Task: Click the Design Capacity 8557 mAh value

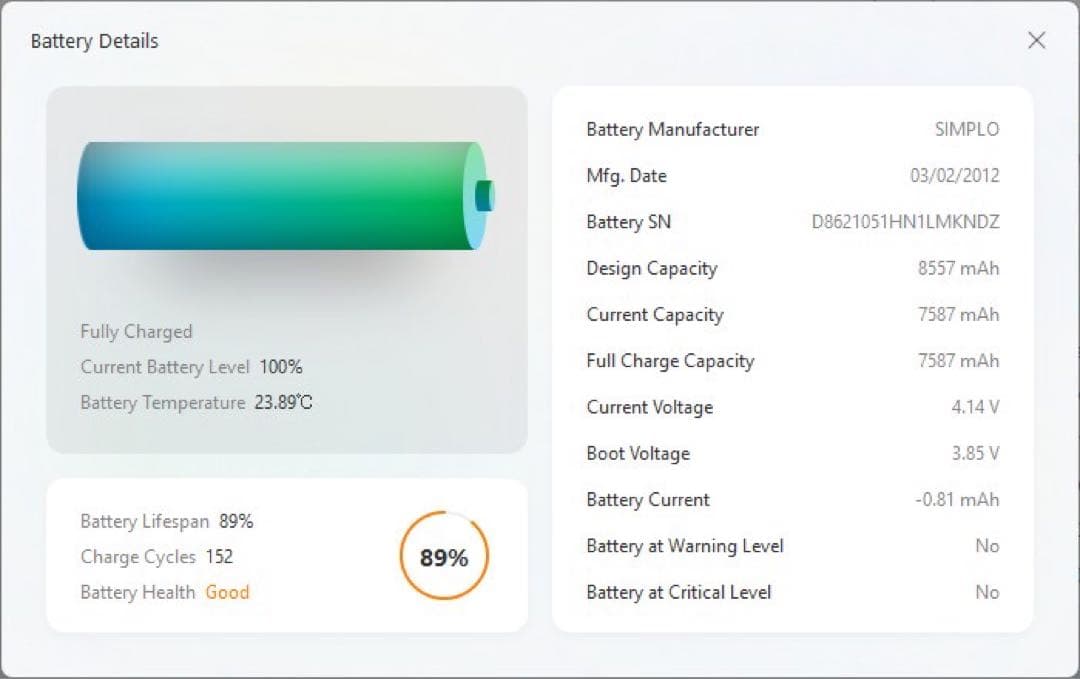Action: click(958, 268)
